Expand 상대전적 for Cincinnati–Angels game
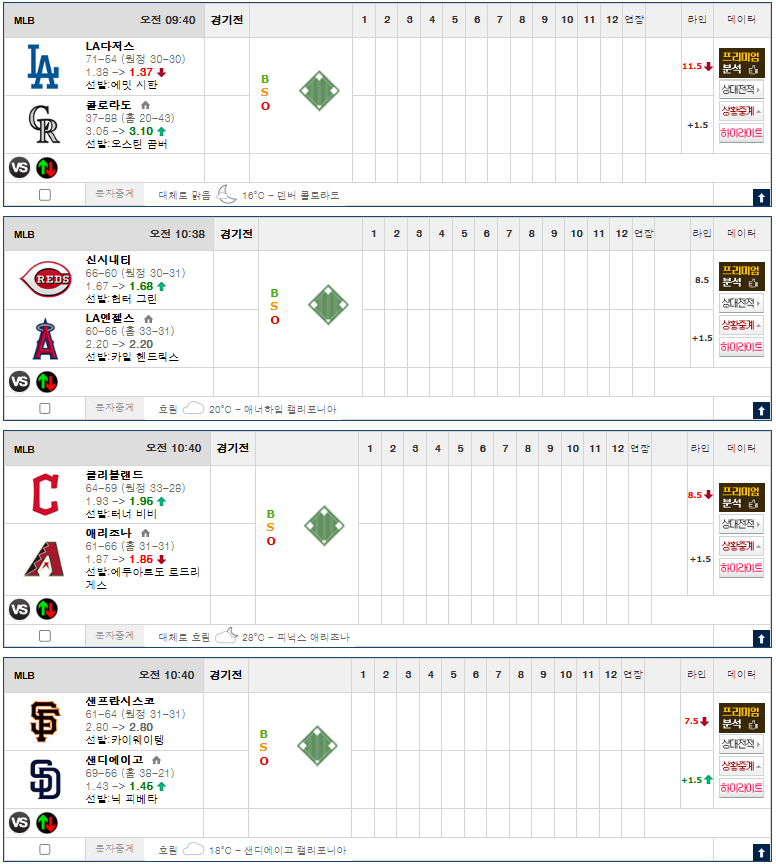Viewport: 776px width, 864px height. coord(741,303)
